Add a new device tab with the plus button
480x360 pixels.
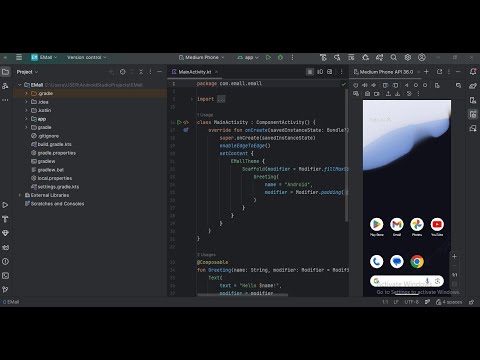[x=426, y=72]
